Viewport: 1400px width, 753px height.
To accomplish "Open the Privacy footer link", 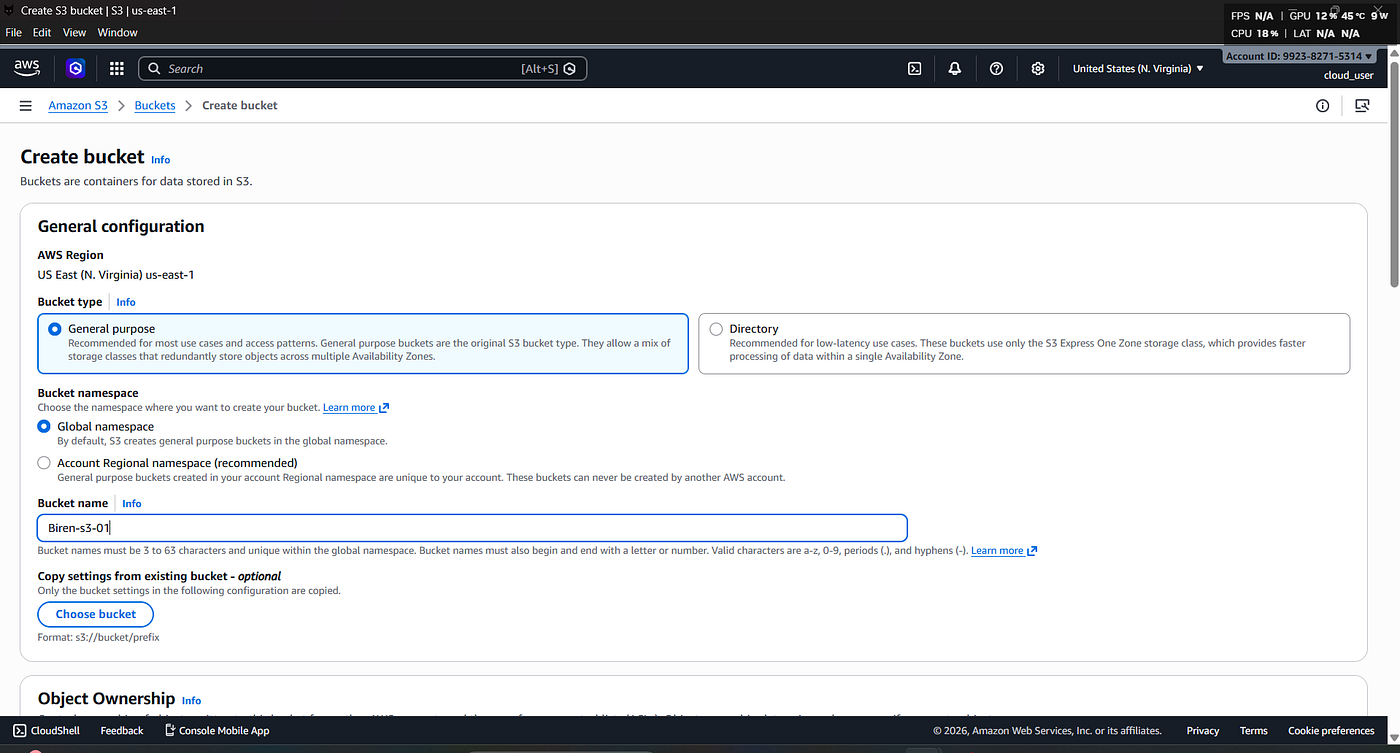I will click(x=1203, y=731).
